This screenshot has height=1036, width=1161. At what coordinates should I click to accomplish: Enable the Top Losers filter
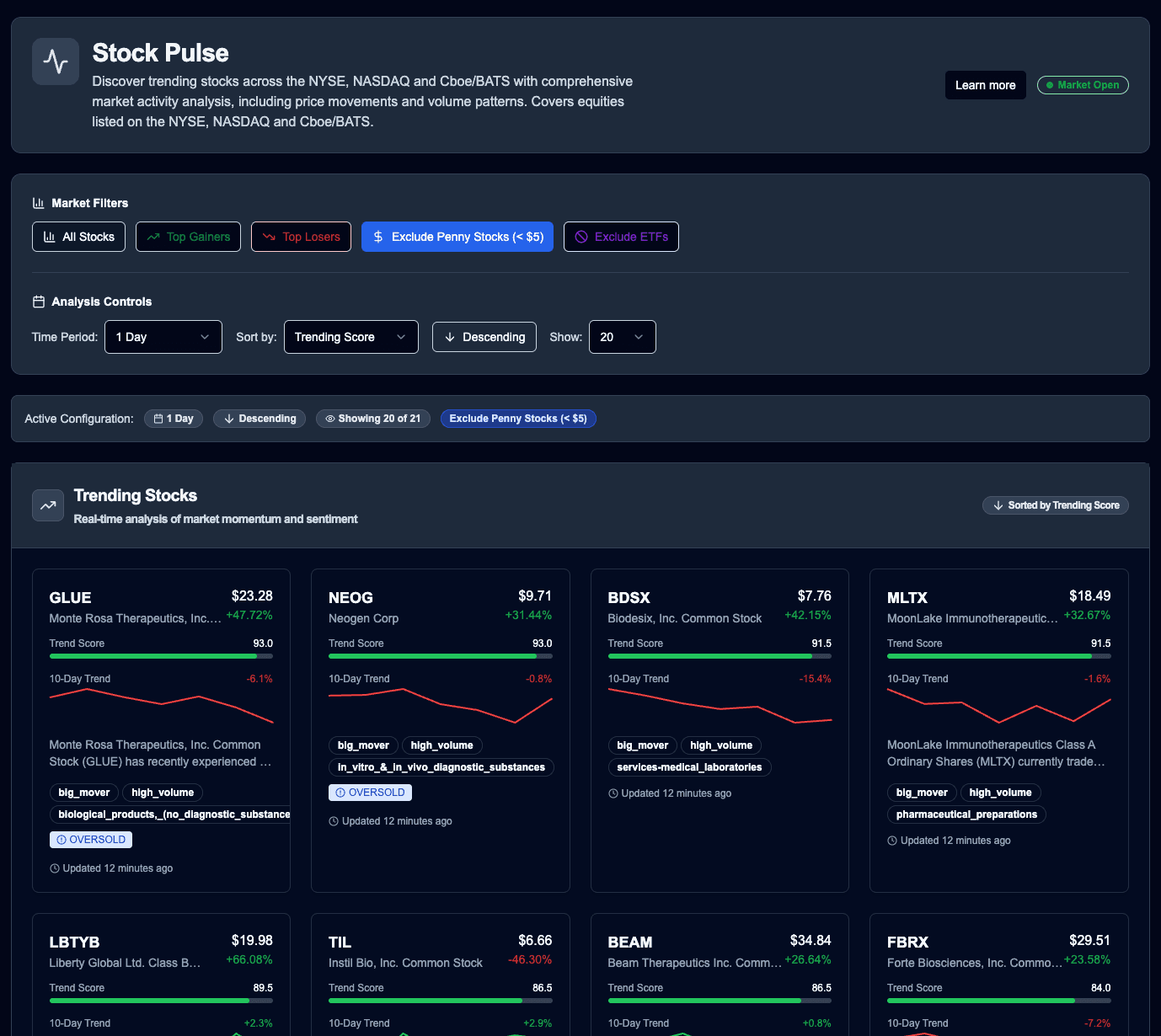(x=301, y=237)
